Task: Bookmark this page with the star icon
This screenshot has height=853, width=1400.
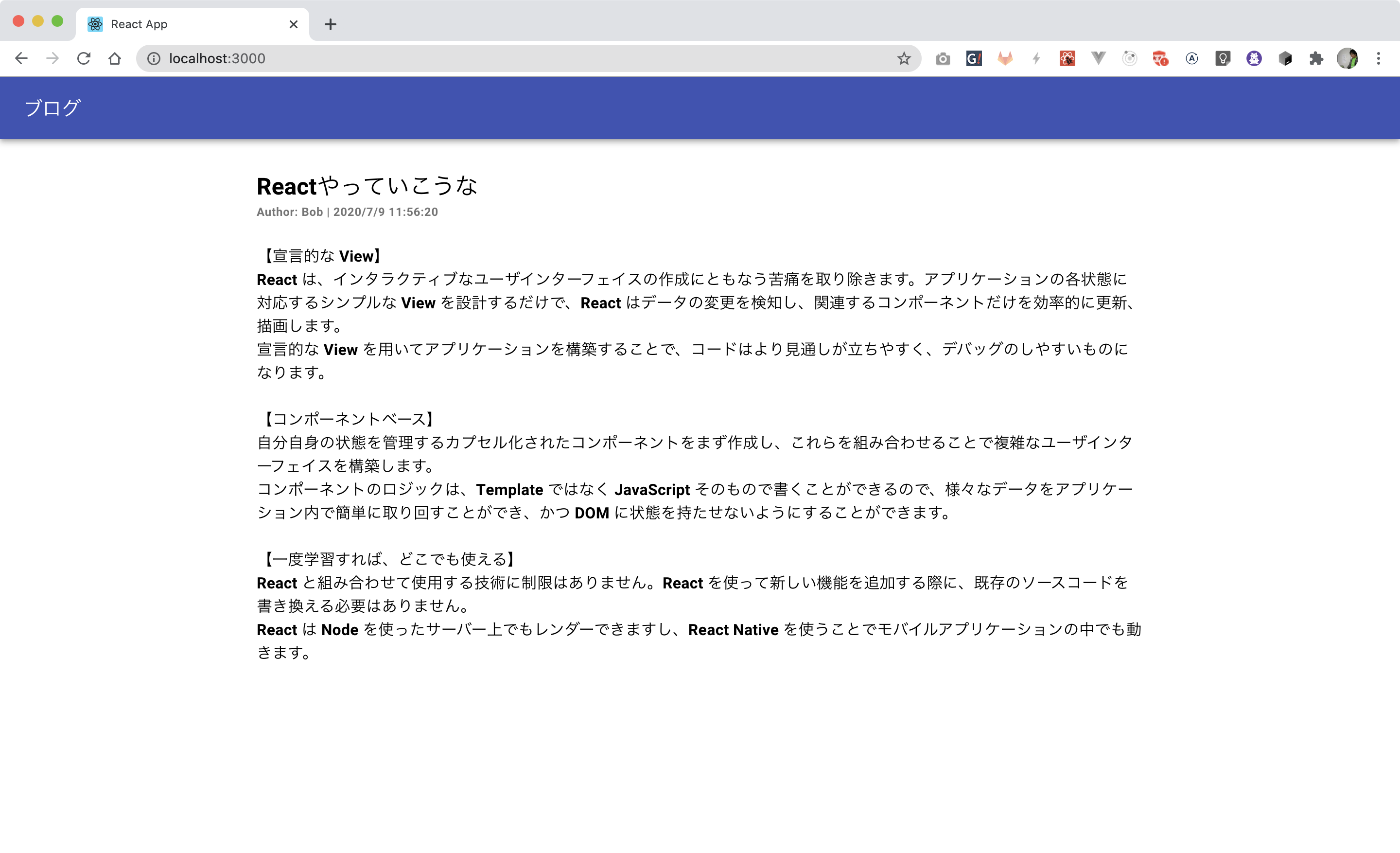Action: 903,58
